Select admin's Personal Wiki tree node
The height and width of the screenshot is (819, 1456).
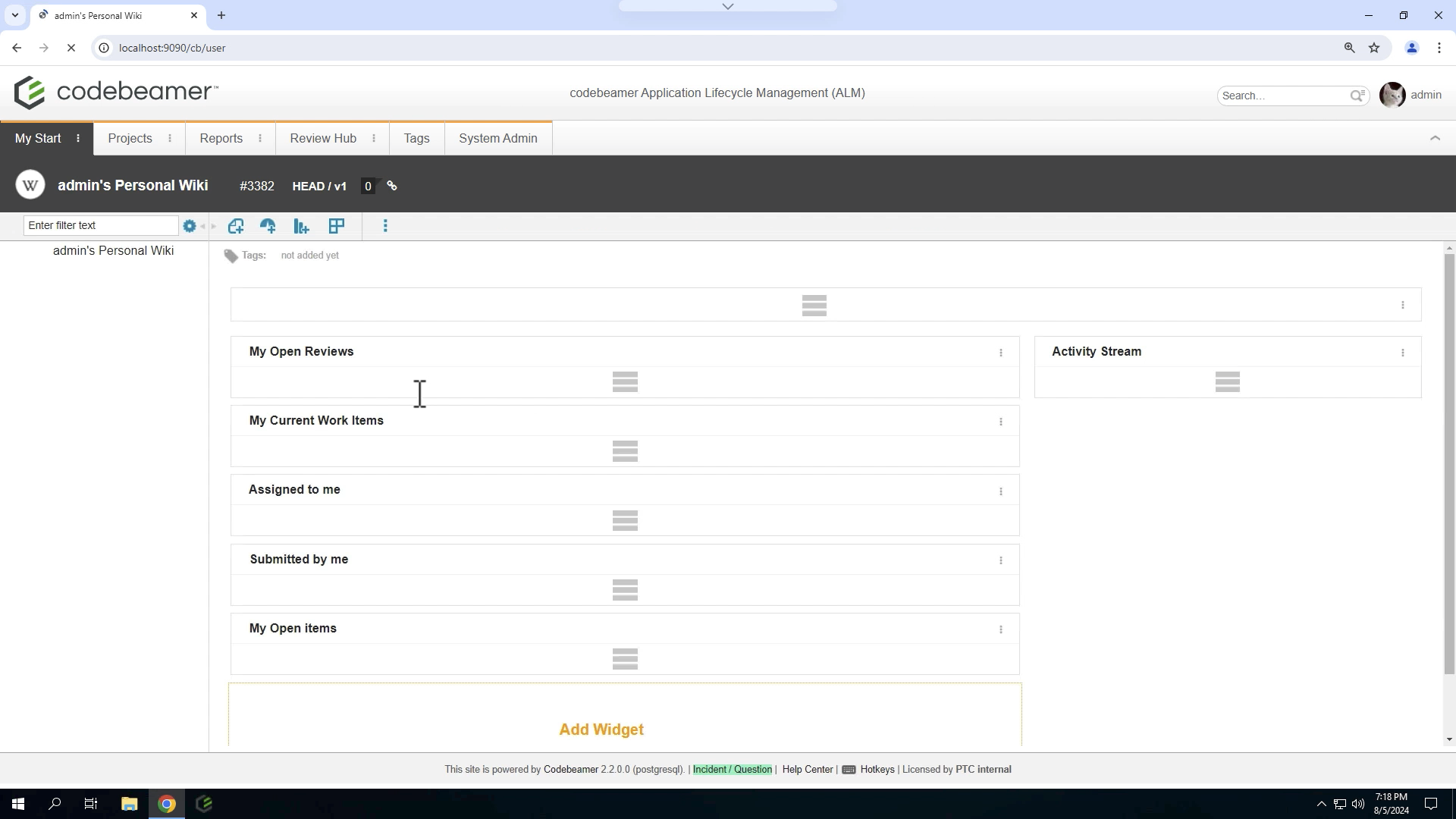click(x=114, y=251)
